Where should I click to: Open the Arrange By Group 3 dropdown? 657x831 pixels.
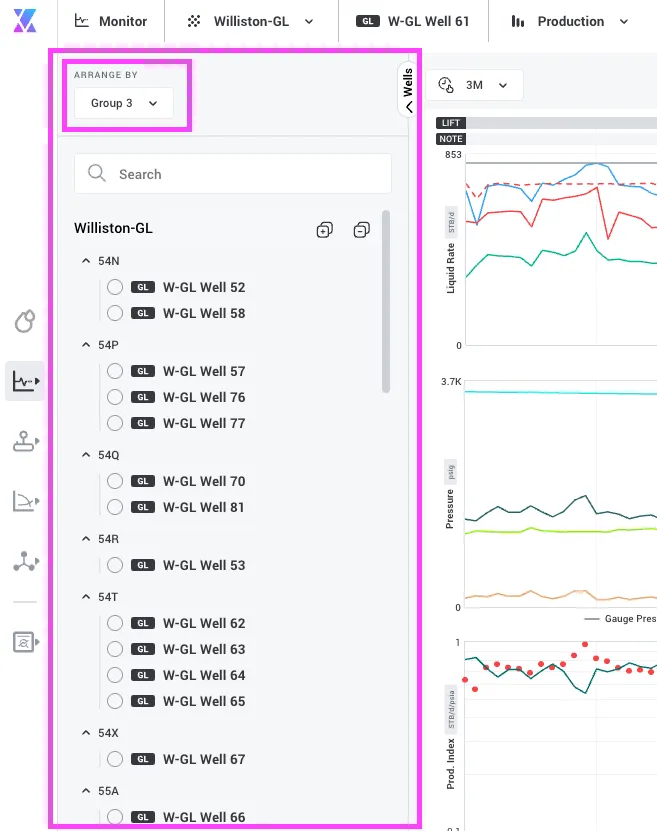pos(124,103)
